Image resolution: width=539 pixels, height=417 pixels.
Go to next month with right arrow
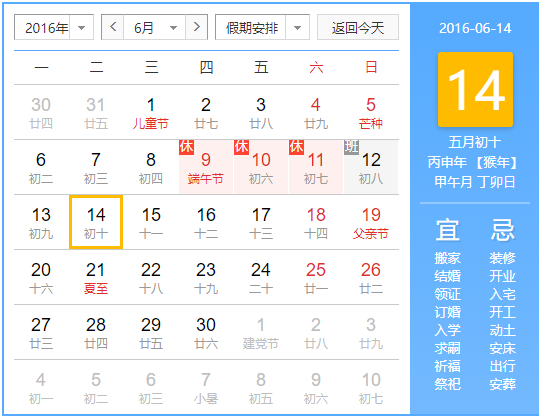pyautogui.click(x=197, y=27)
